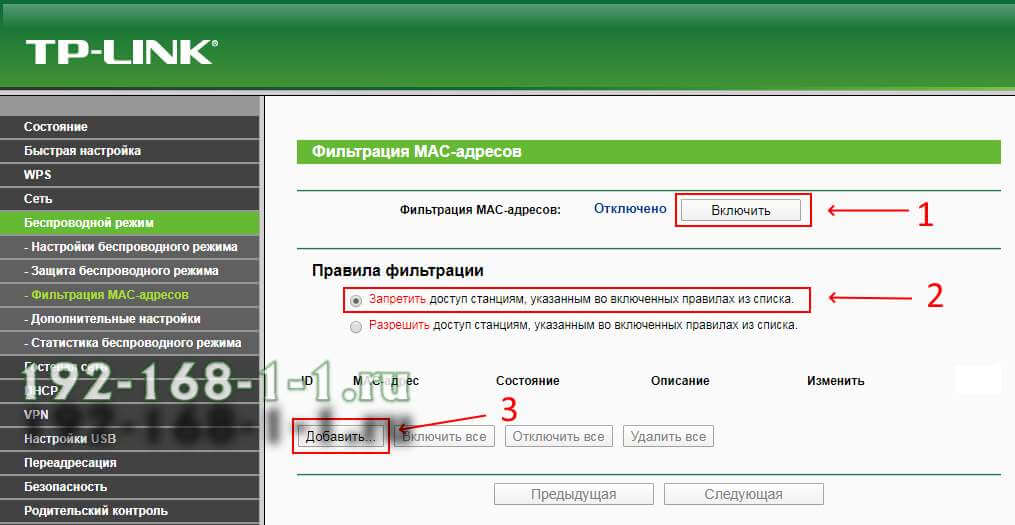Collapse the Беспроводной режим section
1015x525 pixels.
(89, 223)
